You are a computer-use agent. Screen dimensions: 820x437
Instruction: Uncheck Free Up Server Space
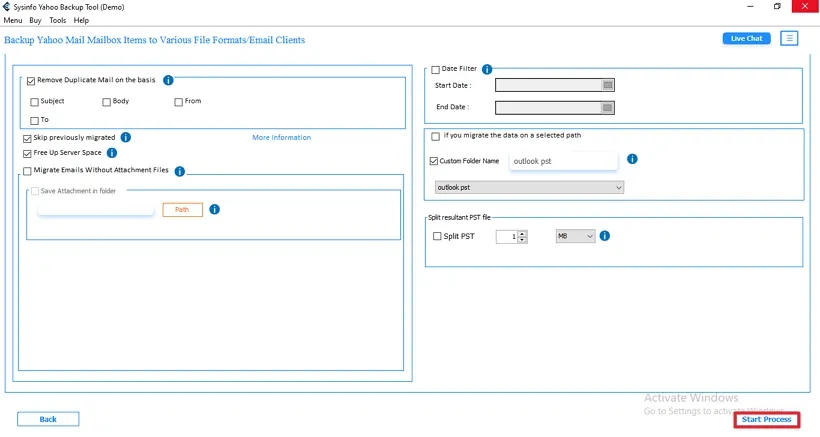click(x=27, y=154)
